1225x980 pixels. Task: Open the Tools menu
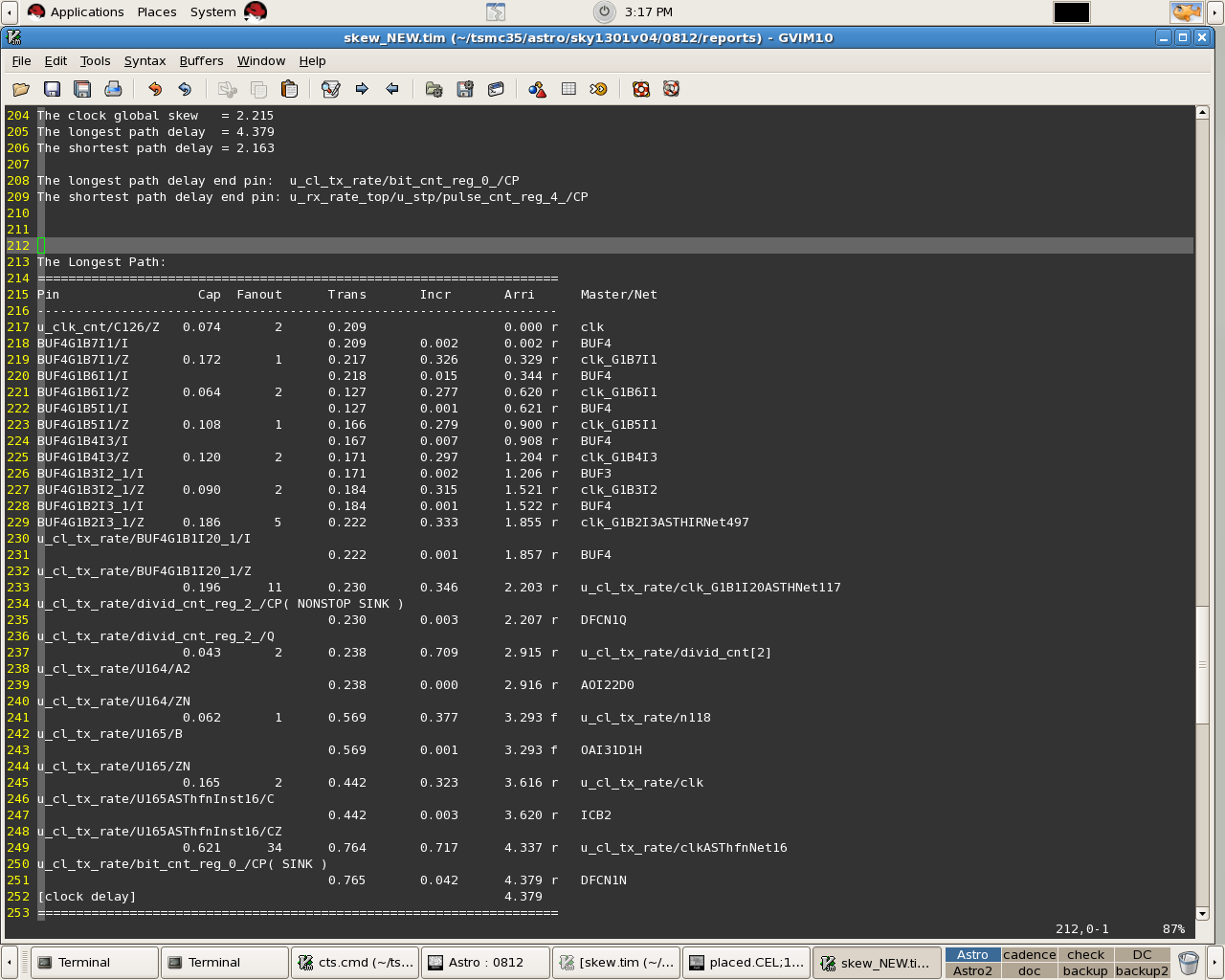[x=95, y=60]
